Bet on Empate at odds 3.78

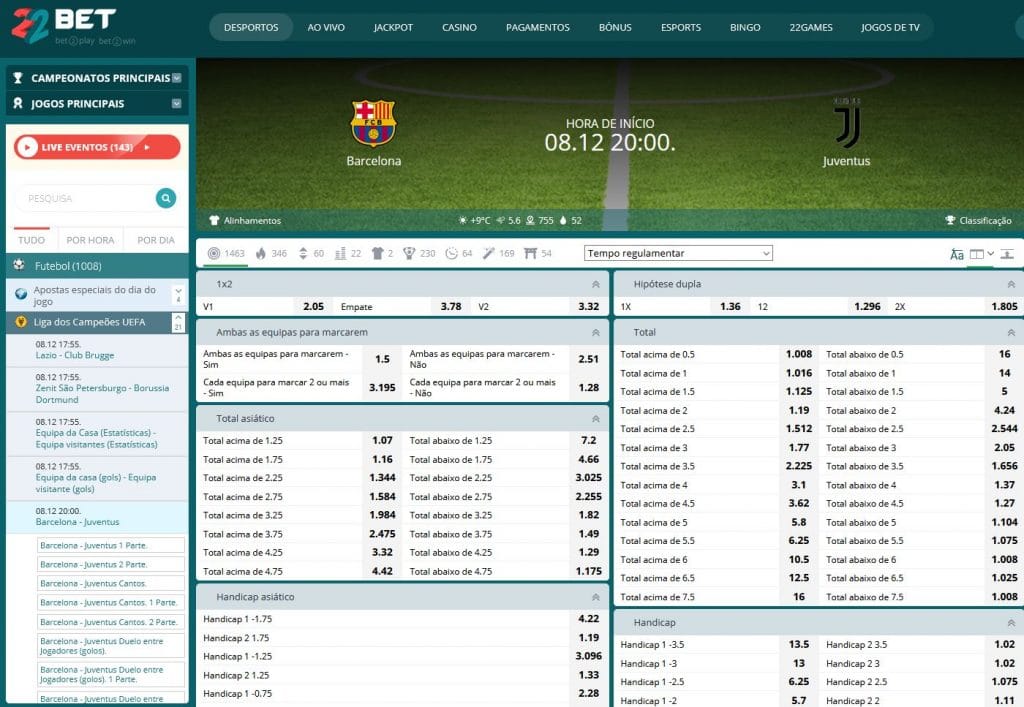451,306
